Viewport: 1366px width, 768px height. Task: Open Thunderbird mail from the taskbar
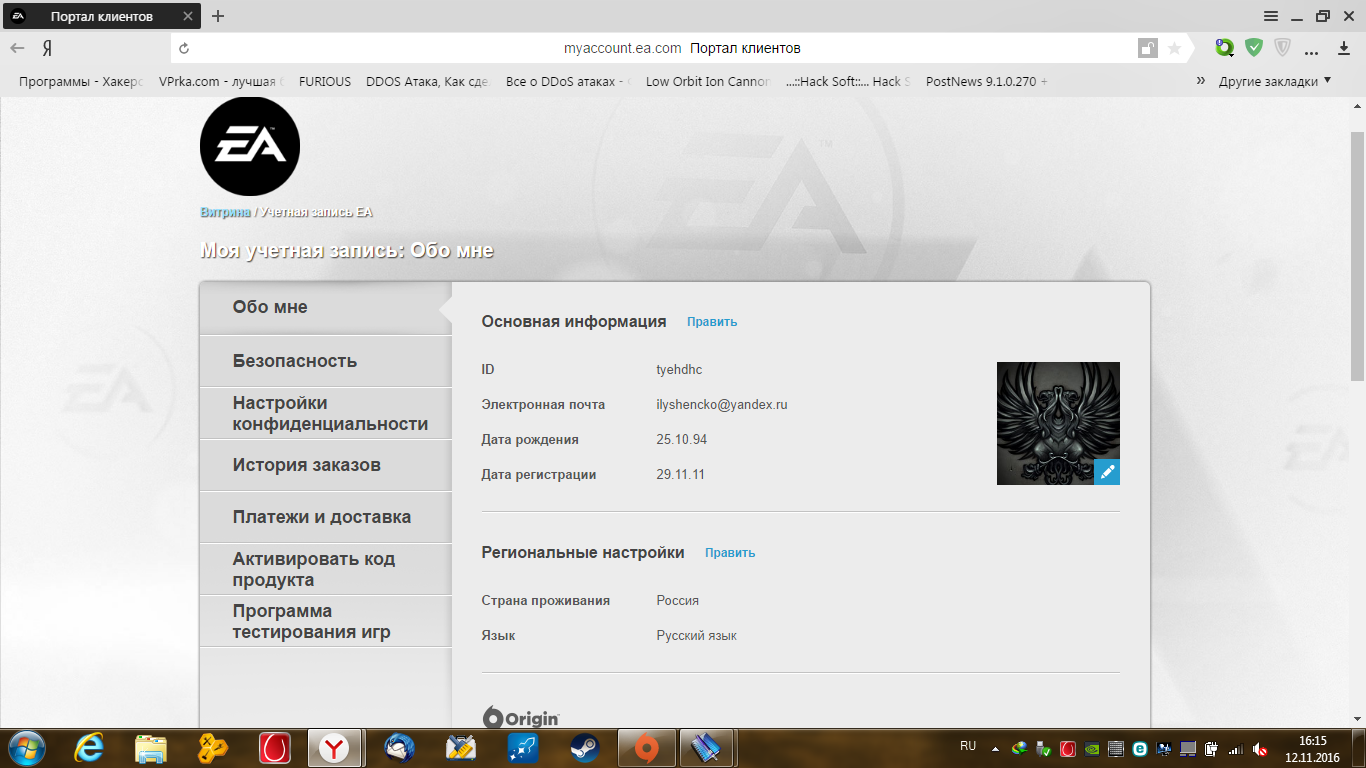(400, 747)
